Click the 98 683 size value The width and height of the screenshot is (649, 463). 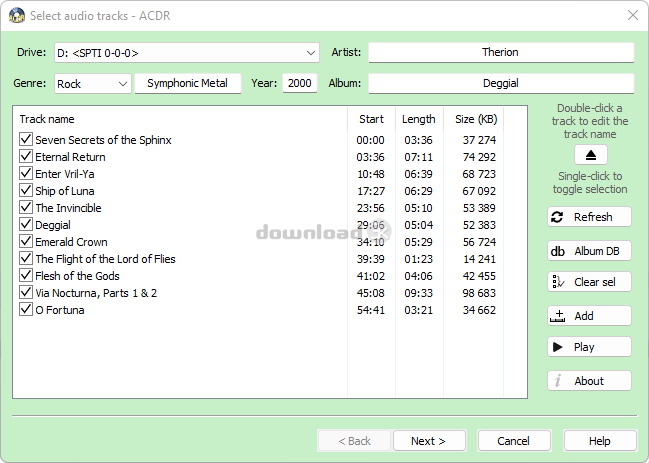pos(479,293)
